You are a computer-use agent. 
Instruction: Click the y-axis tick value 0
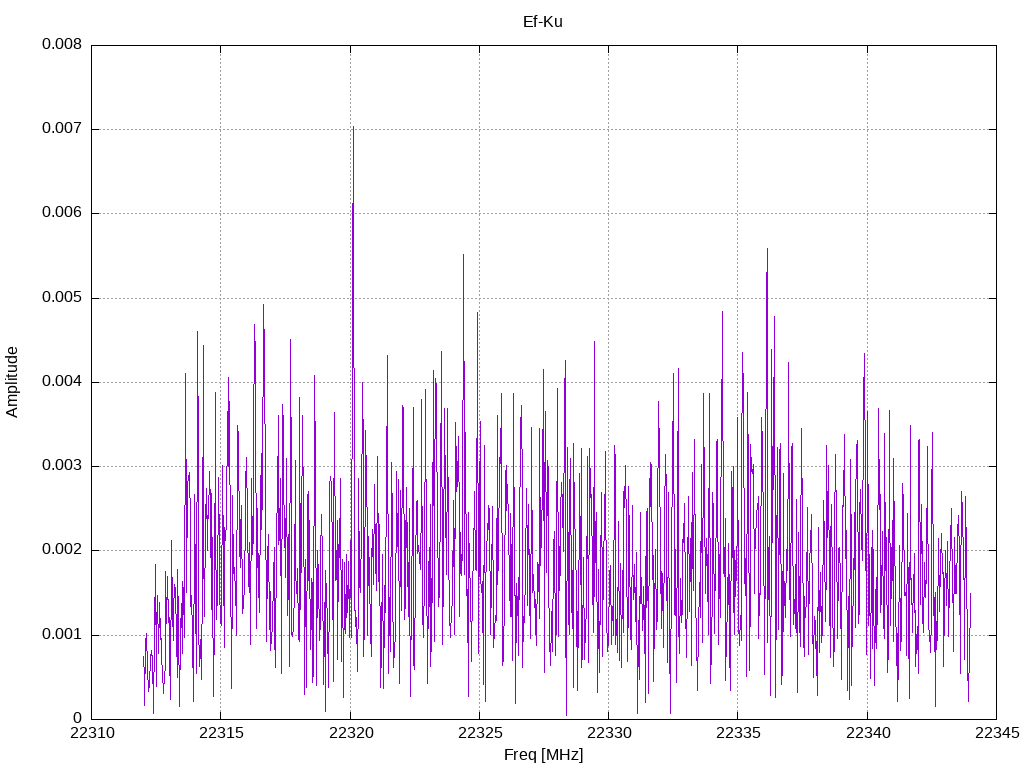78,719
